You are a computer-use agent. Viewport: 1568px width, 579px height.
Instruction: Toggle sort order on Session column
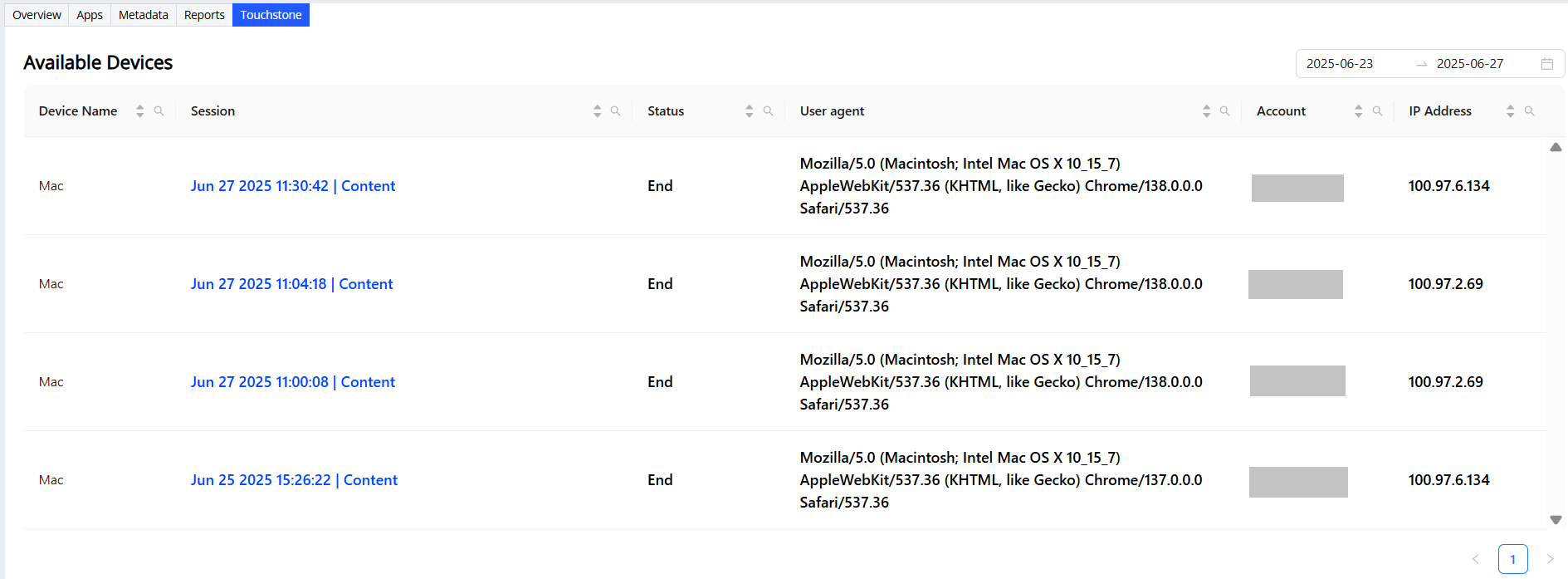[x=597, y=111]
